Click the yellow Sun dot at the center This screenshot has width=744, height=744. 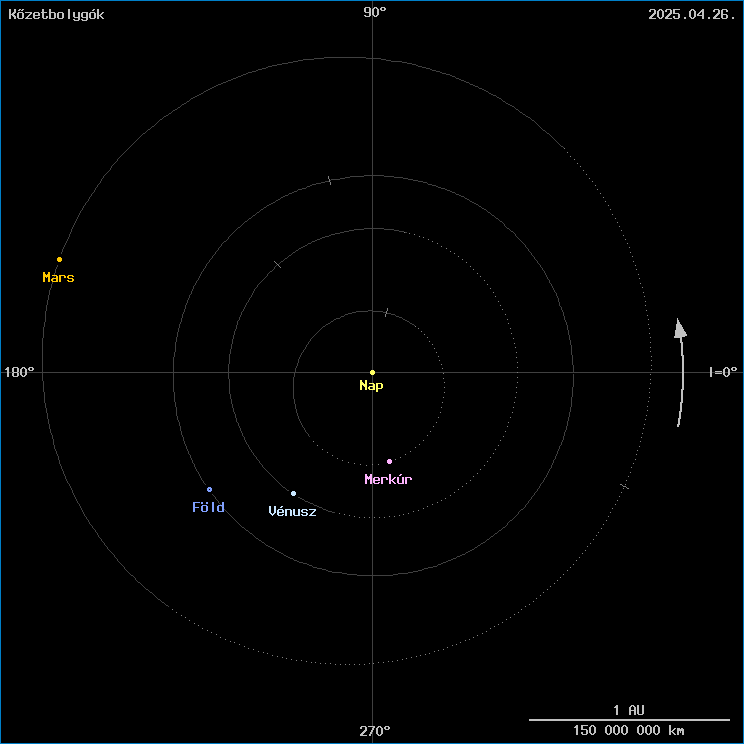(x=372, y=372)
